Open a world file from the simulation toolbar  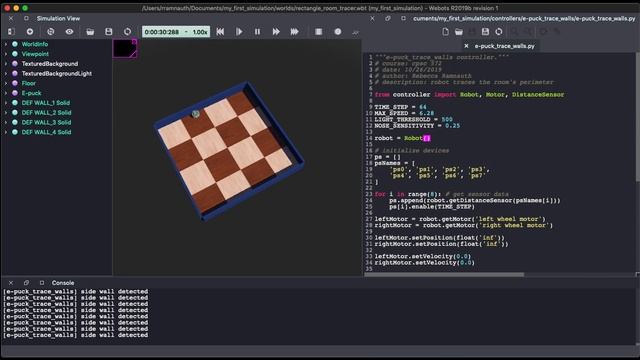[90, 31]
